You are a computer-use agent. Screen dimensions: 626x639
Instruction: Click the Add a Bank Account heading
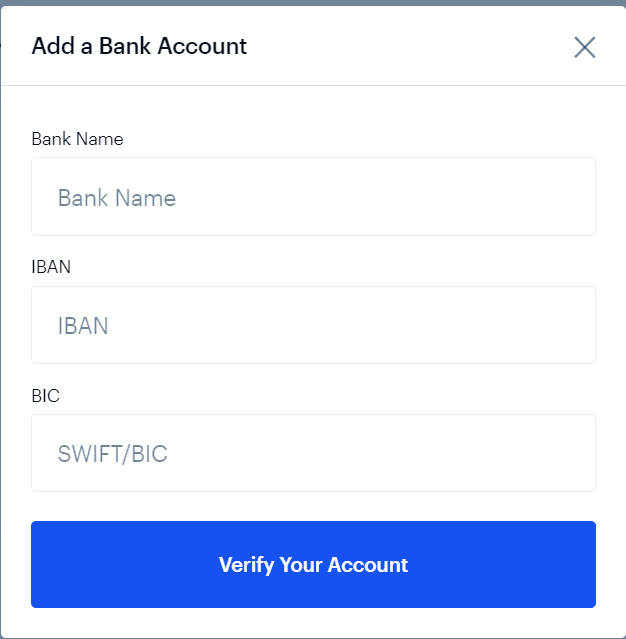139,46
